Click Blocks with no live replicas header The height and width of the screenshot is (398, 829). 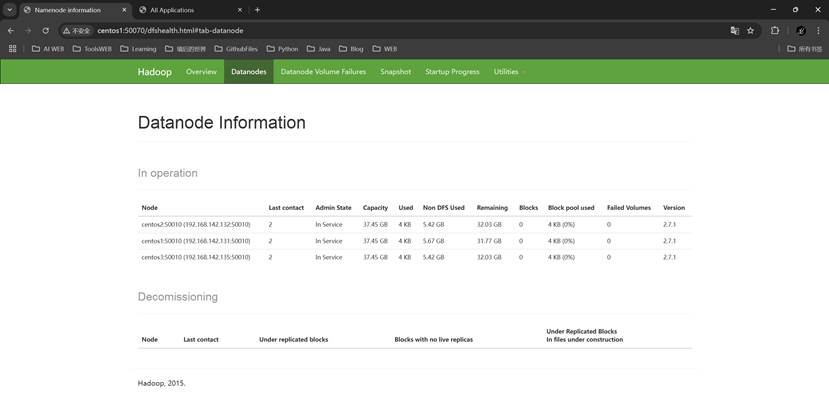click(434, 340)
